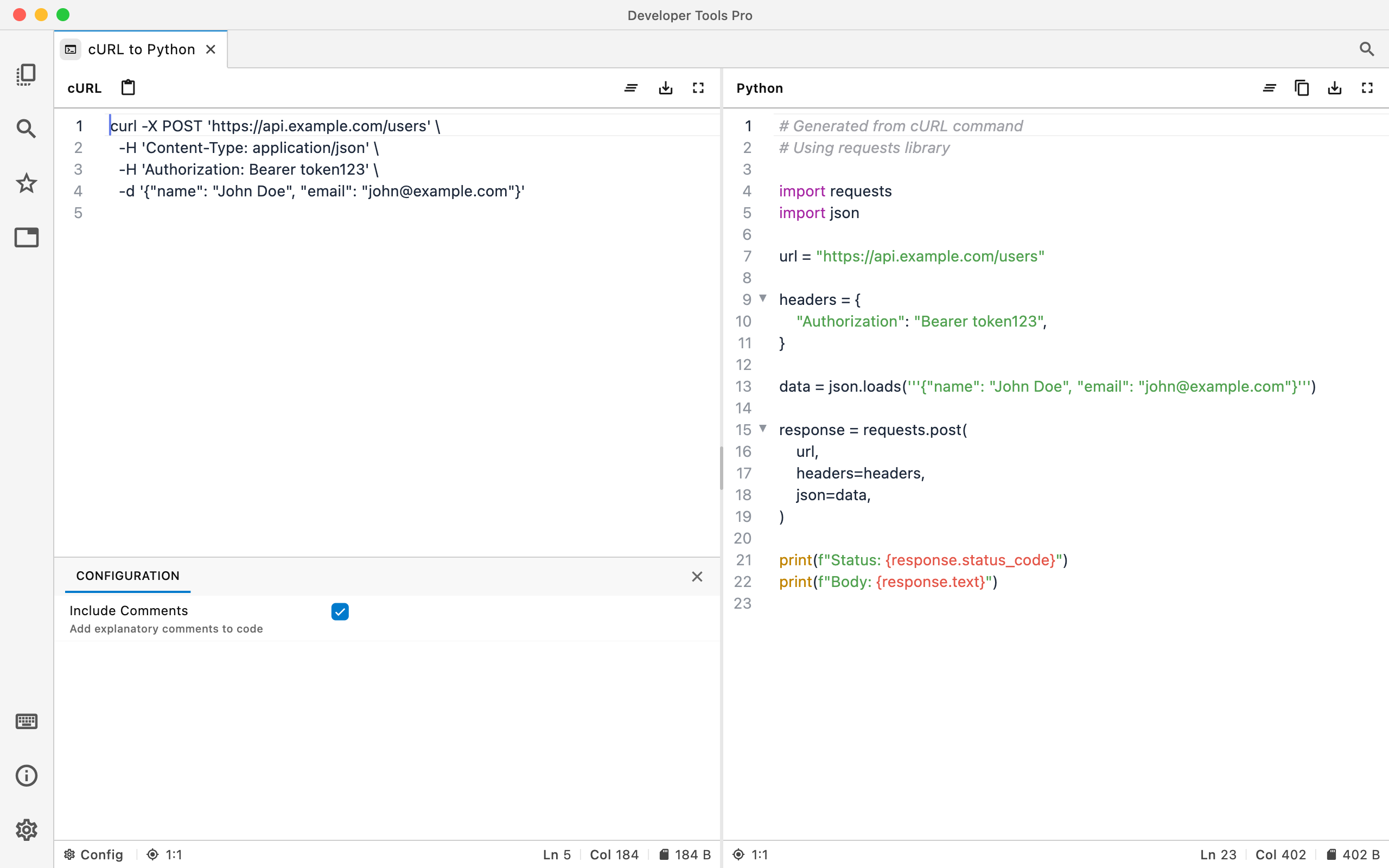Open favorites star in sidebar
Screen dimensions: 1389x868
[27, 183]
